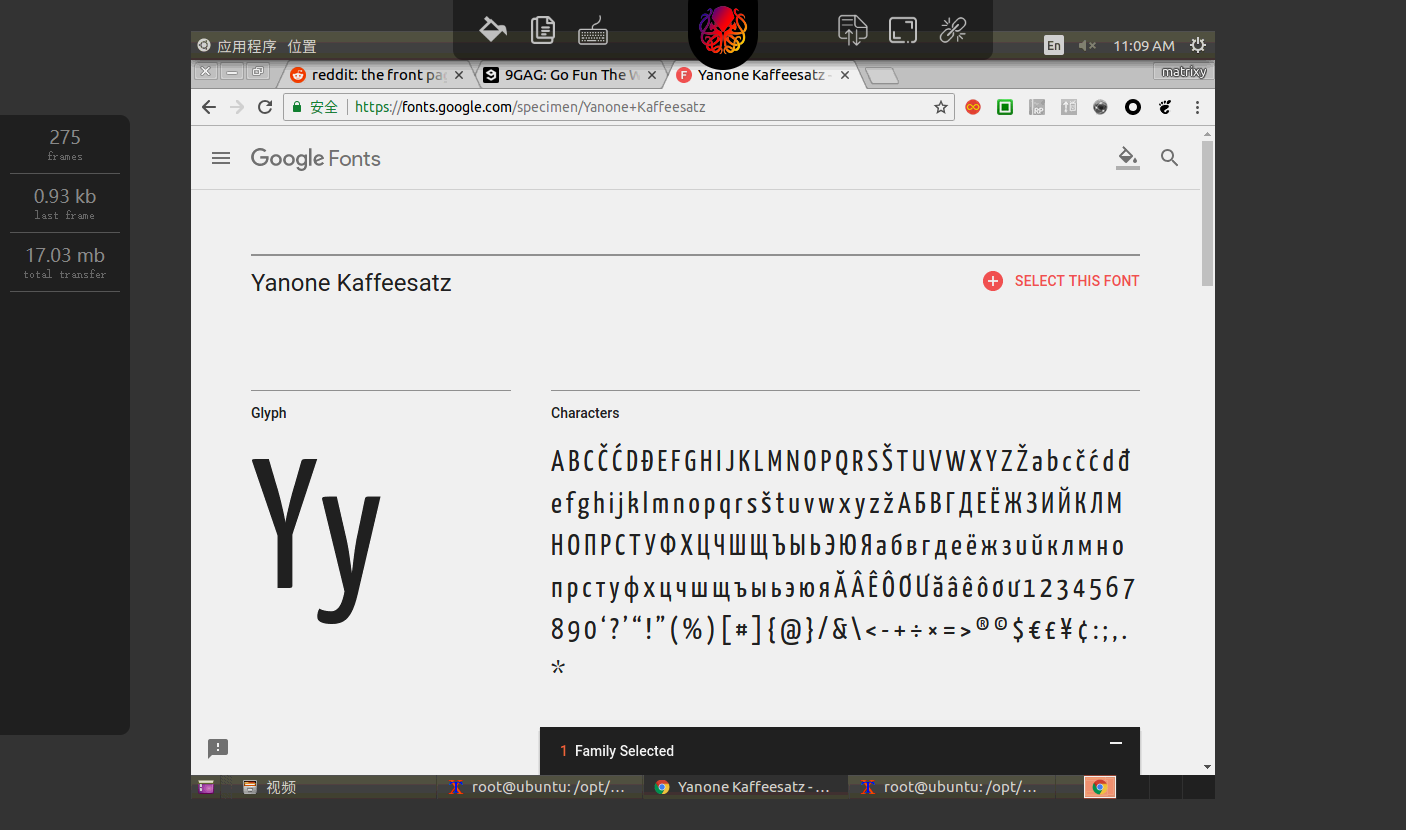The width and height of the screenshot is (1406, 830).
Task: Minimize the Family Selected drawer
Action: click(x=1116, y=743)
